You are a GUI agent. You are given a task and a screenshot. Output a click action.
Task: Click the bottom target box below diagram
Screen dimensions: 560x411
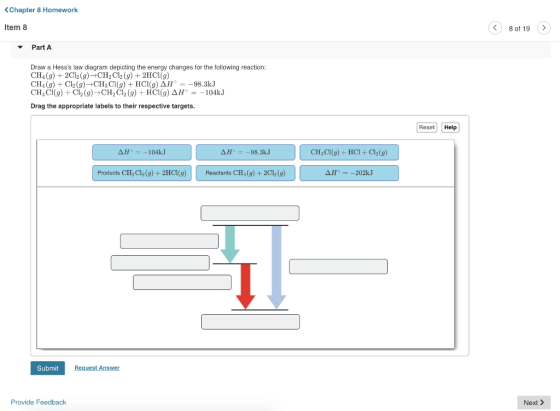point(250,322)
